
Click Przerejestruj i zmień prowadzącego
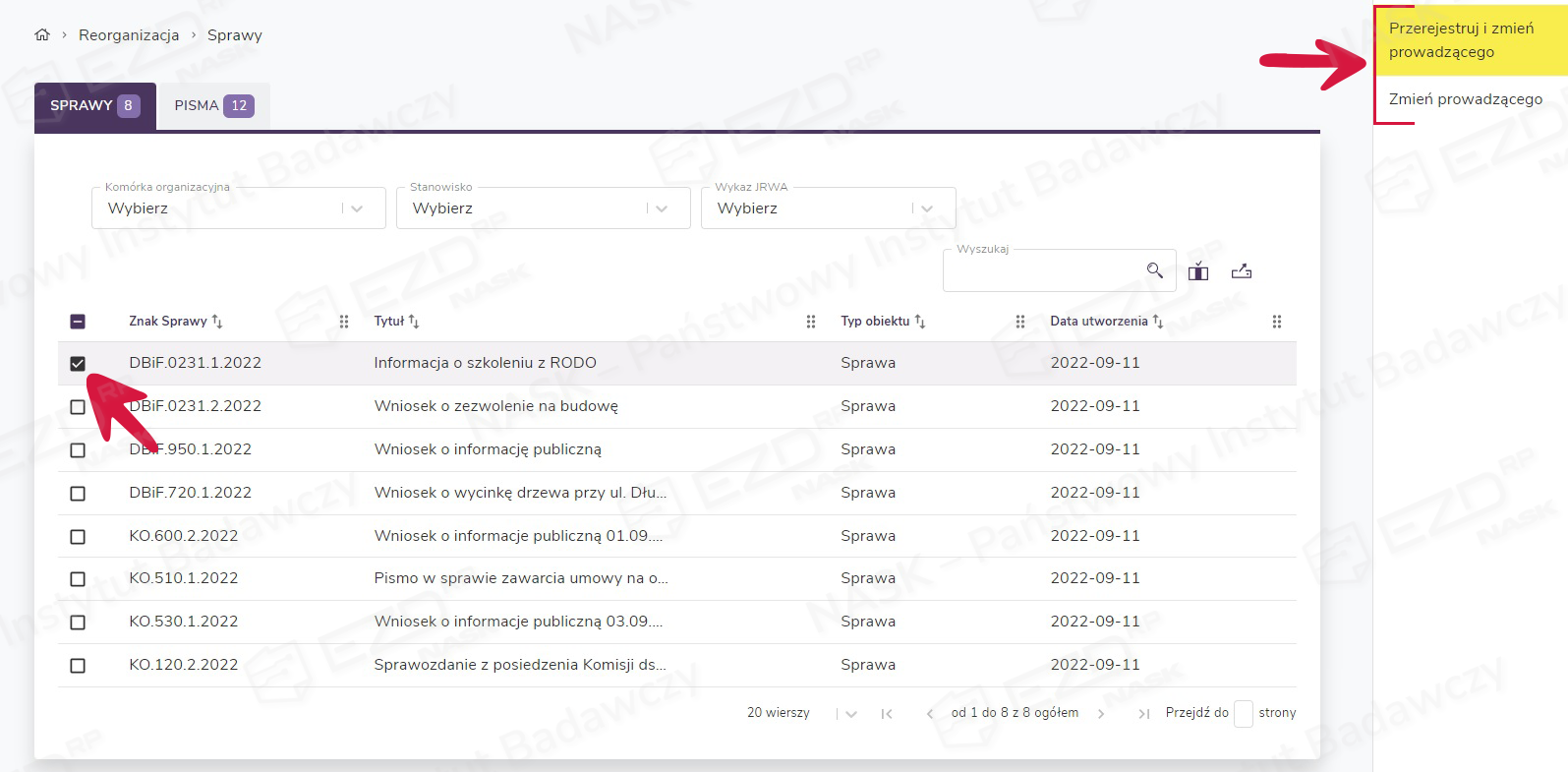(x=1464, y=40)
